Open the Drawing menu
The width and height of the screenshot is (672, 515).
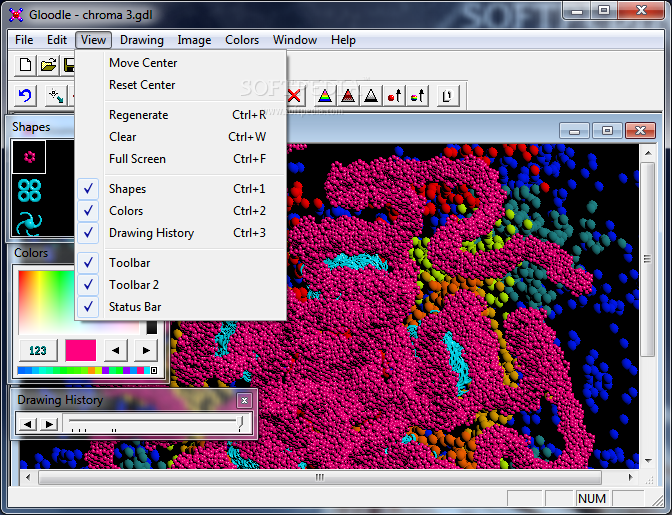click(142, 40)
